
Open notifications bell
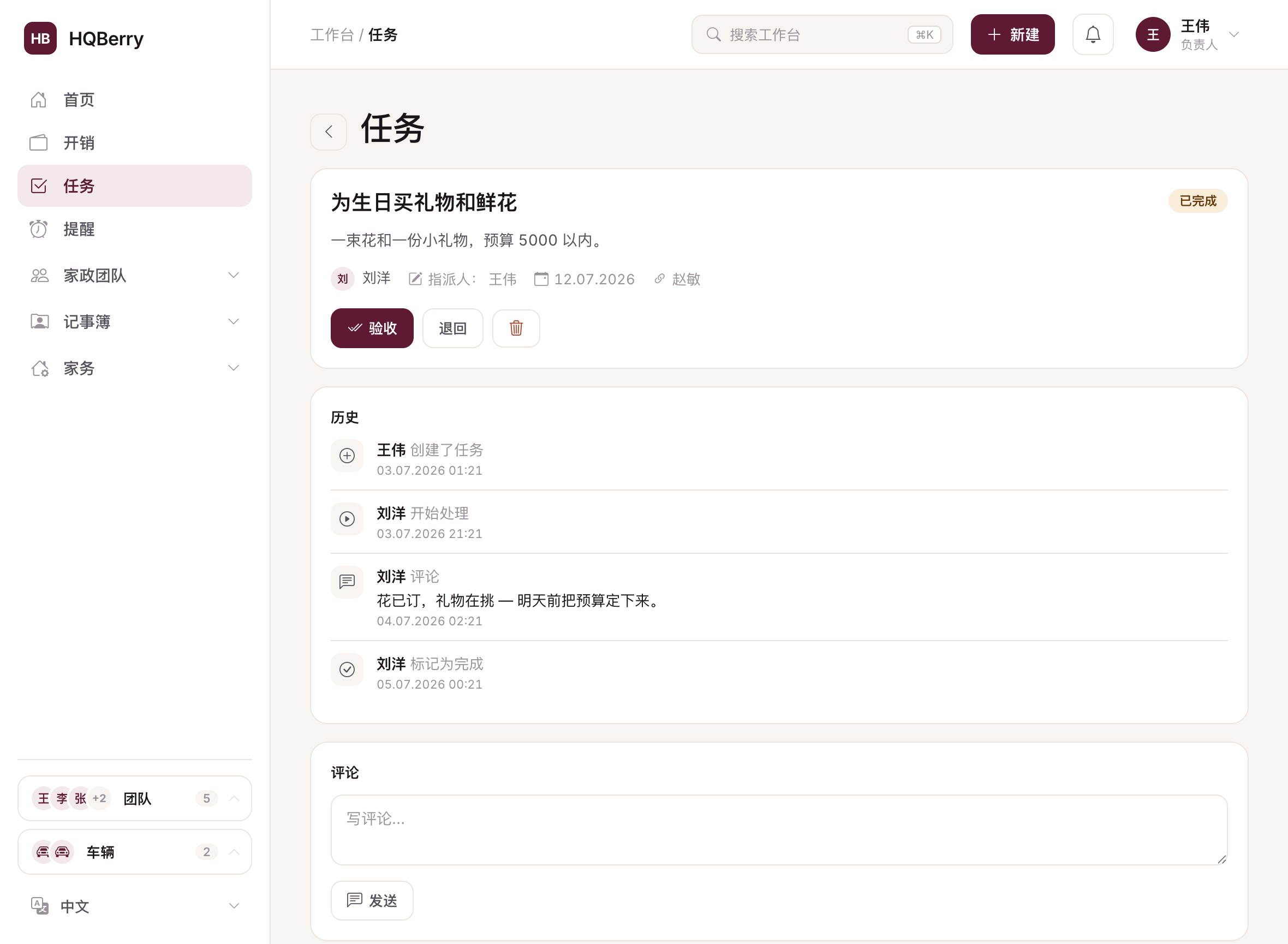pyautogui.click(x=1093, y=35)
